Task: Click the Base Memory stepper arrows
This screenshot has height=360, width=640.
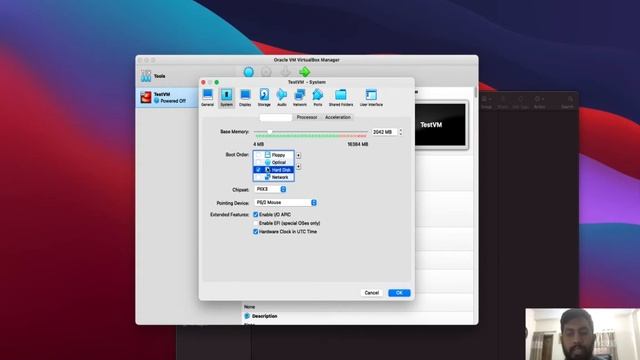Action: click(x=401, y=132)
